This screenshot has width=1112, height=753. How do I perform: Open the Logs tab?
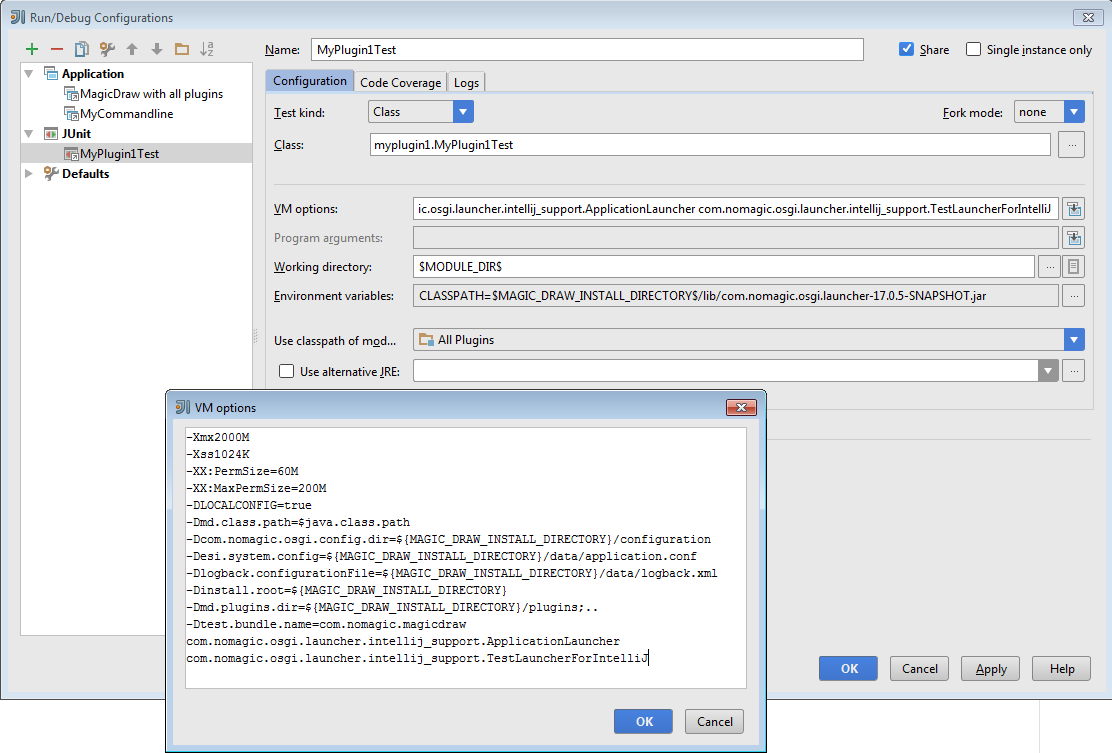click(466, 83)
